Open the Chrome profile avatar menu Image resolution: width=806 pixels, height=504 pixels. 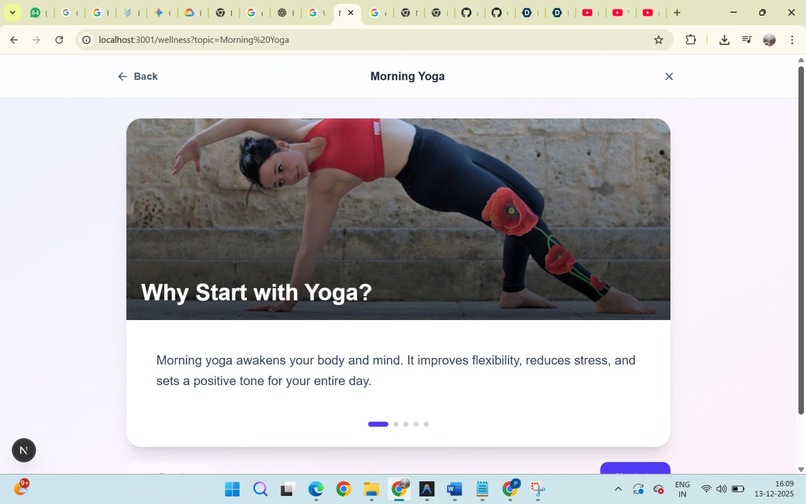[x=769, y=40]
